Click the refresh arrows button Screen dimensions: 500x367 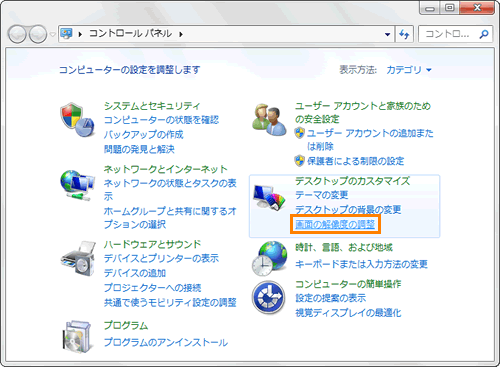[x=404, y=34]
